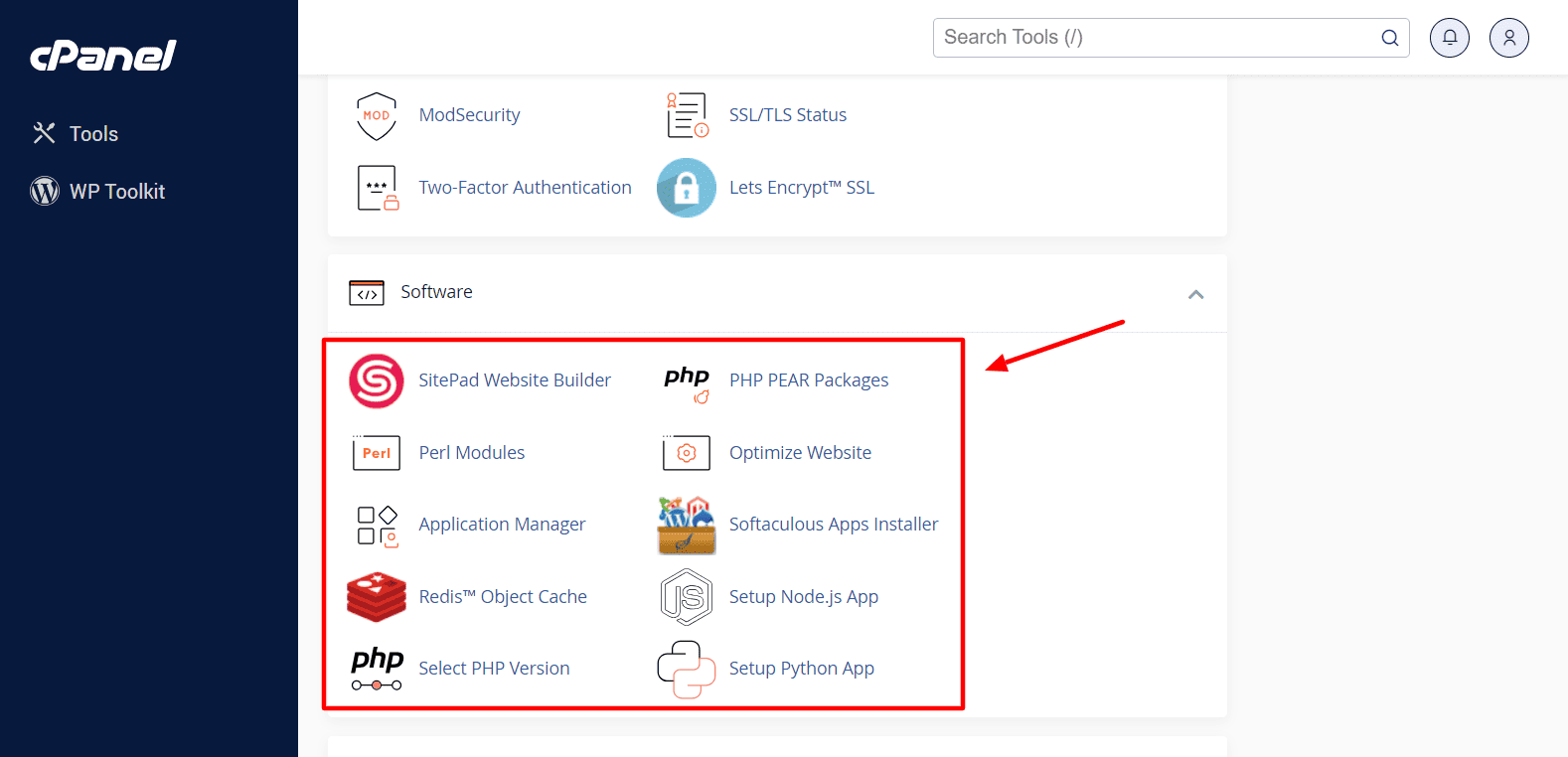Click the Perl Modules icon

pyautogui.click(x=377, y=453)
